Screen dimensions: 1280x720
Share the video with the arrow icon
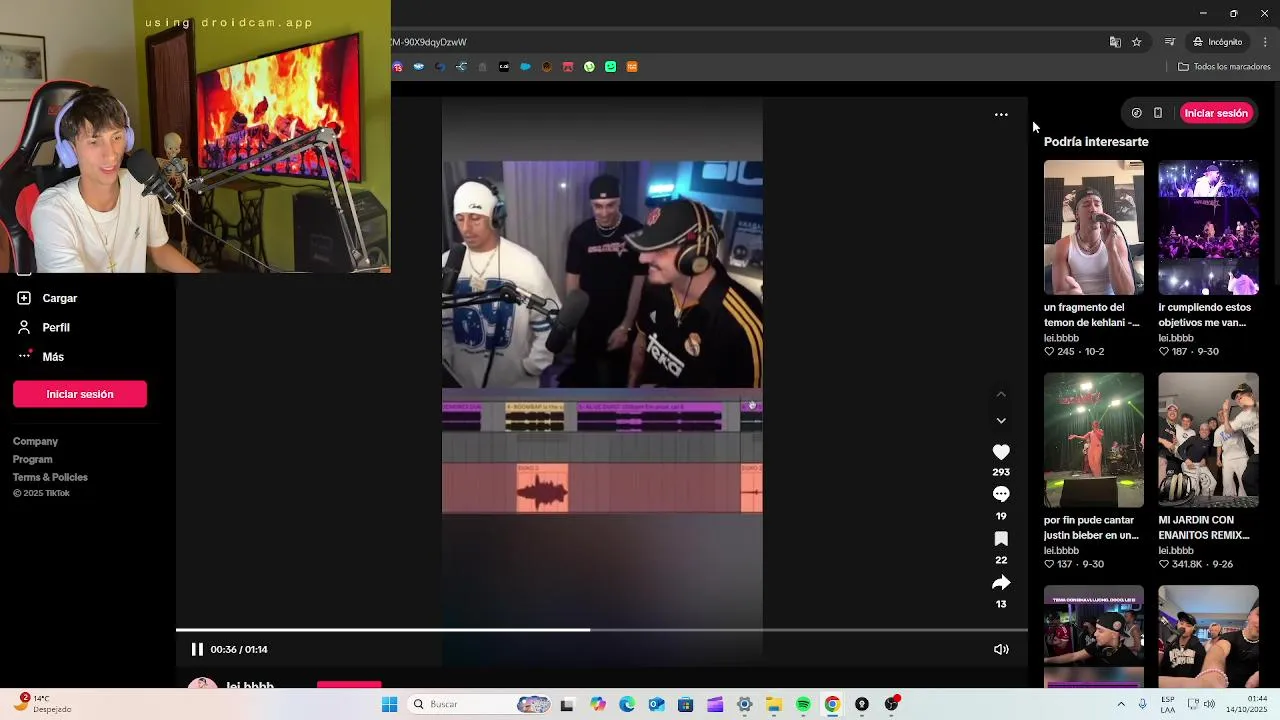[x=1001, y=583]
